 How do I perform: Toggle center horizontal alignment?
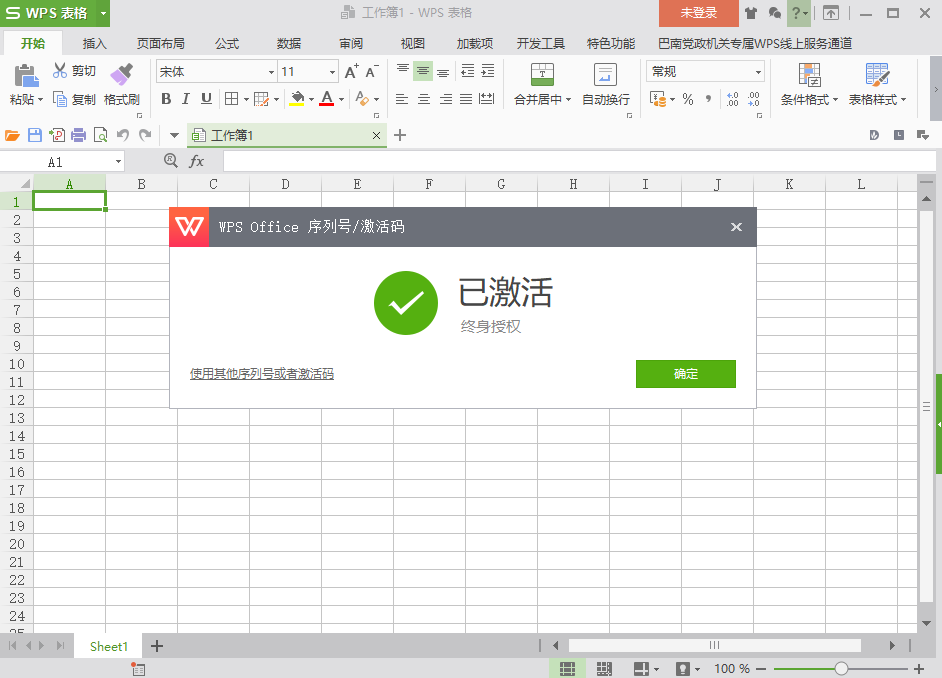click(x=424, y=99)
